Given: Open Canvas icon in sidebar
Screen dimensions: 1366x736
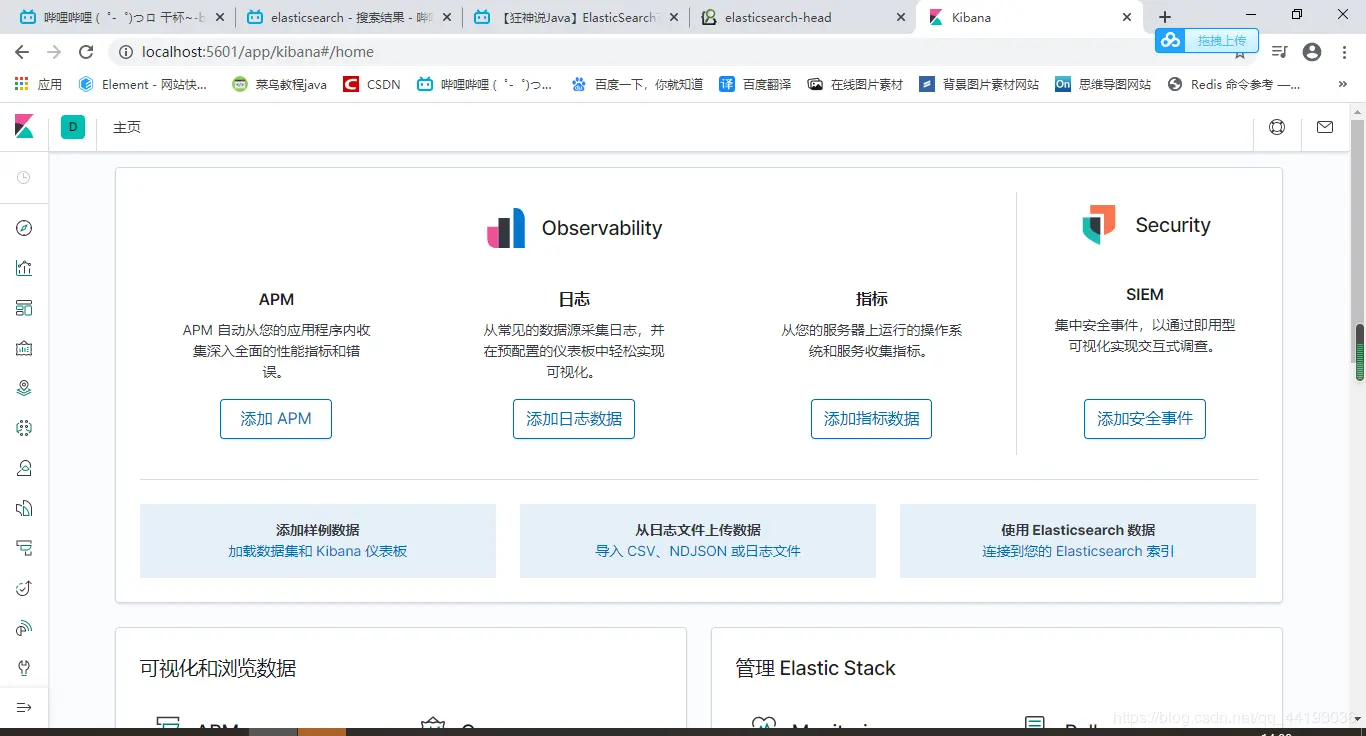Looking at the screenshot, I should [24, 348].
